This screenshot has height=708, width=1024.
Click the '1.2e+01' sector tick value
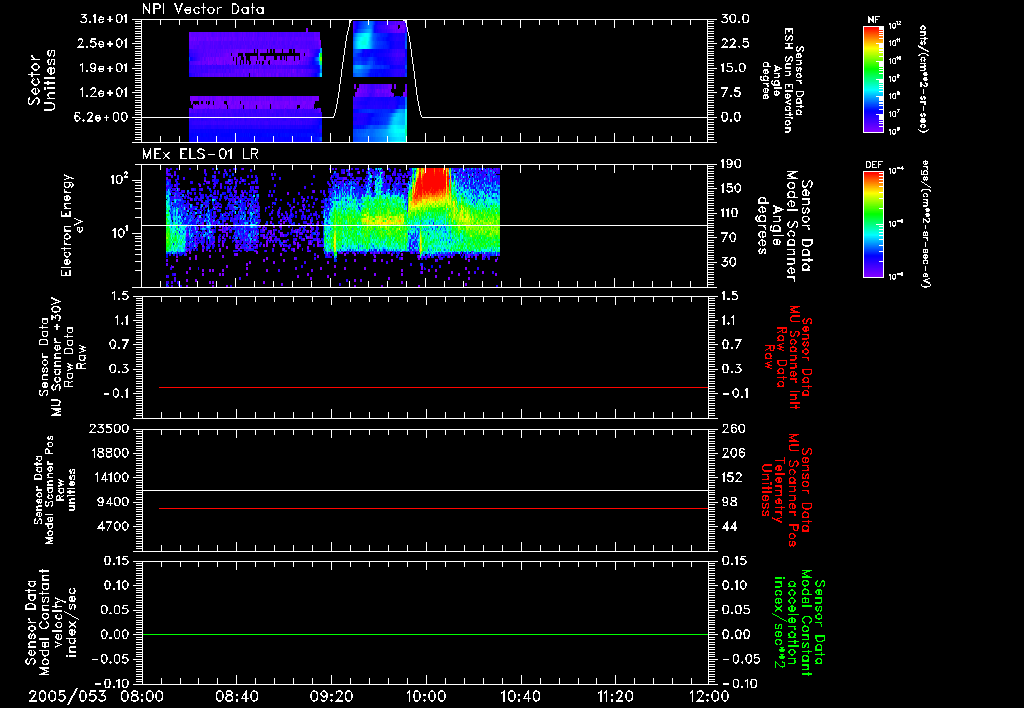pos(104,93)
